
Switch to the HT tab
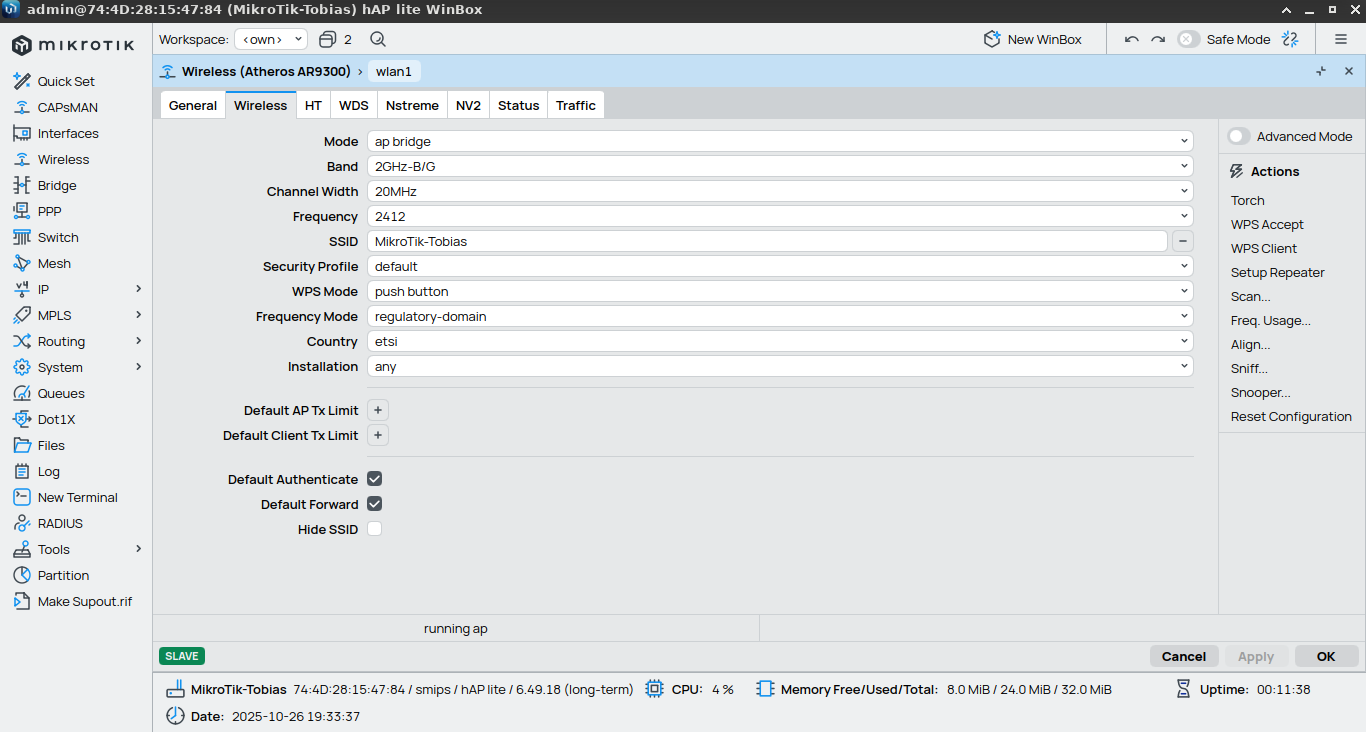pyautogui.click(x=313, y=105)
